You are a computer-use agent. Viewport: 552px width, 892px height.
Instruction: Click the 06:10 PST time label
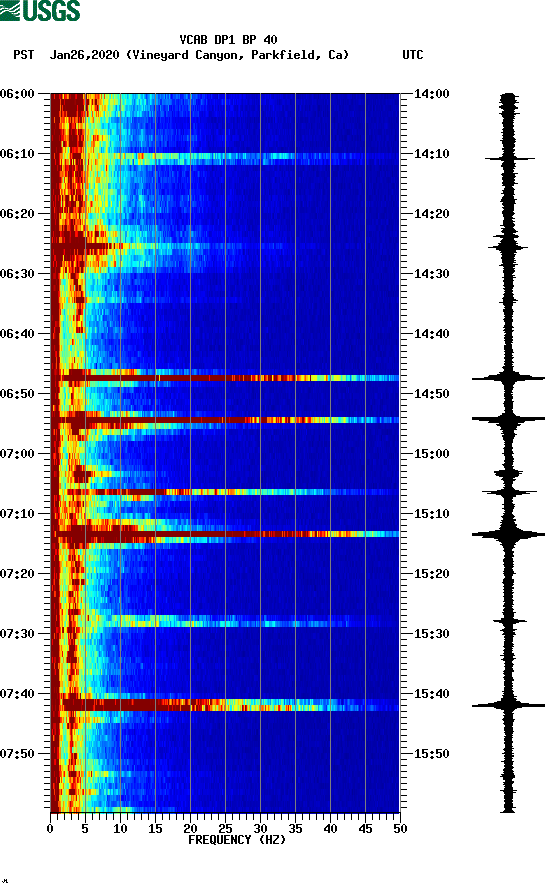click(18, 154)
